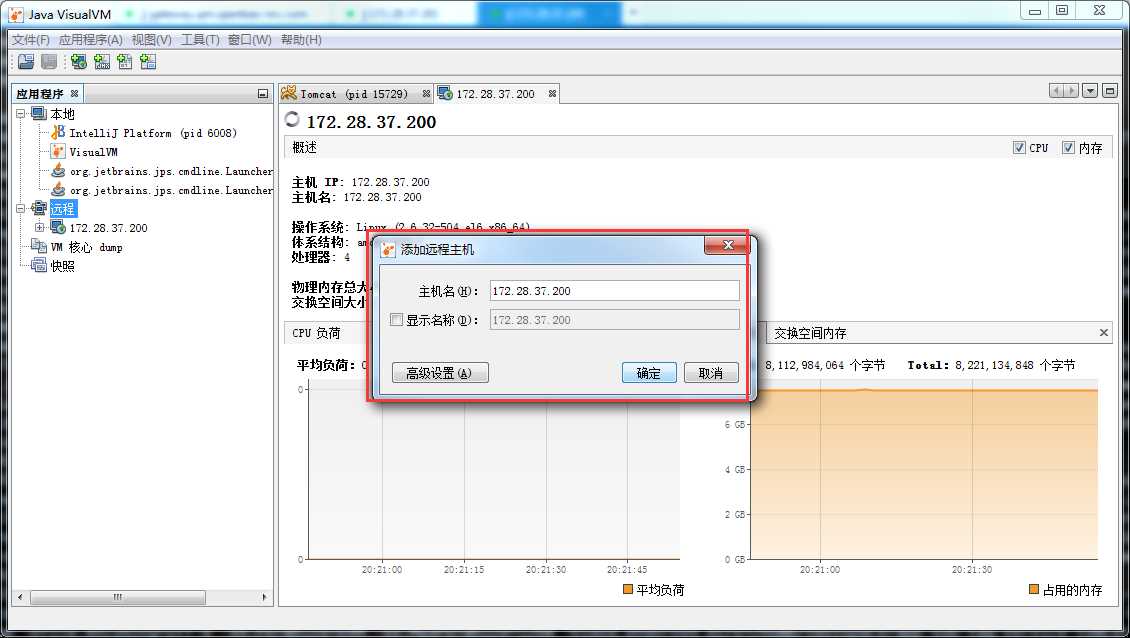Click the 172.28.37.200 host icon in tree

coord(58,227)
